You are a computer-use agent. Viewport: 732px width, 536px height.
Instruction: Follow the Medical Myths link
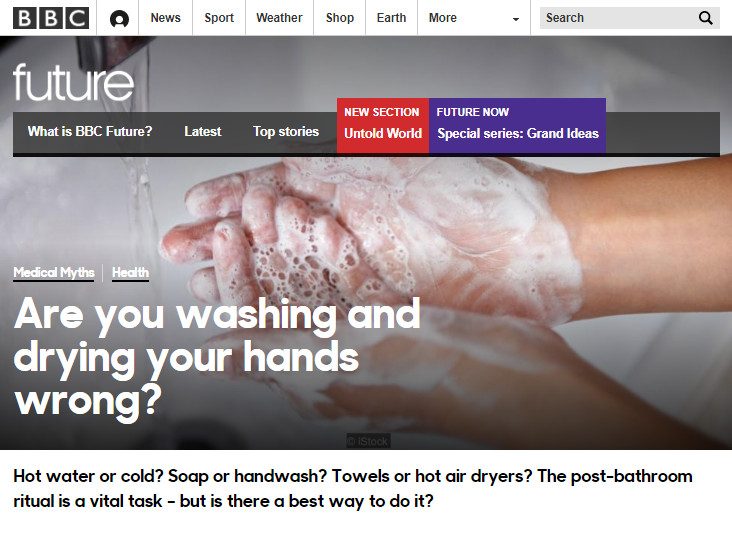pos(54,273)
